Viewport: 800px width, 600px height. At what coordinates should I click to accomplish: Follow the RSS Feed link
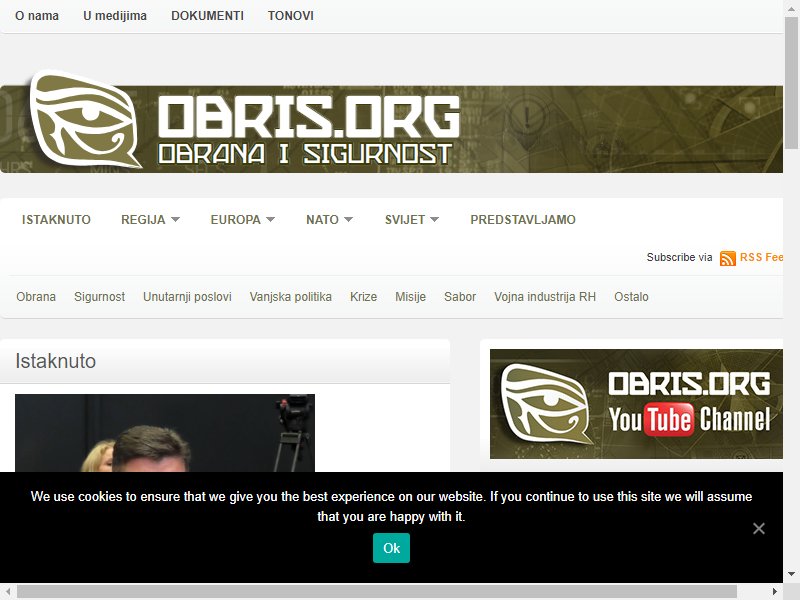pos(761,257)
